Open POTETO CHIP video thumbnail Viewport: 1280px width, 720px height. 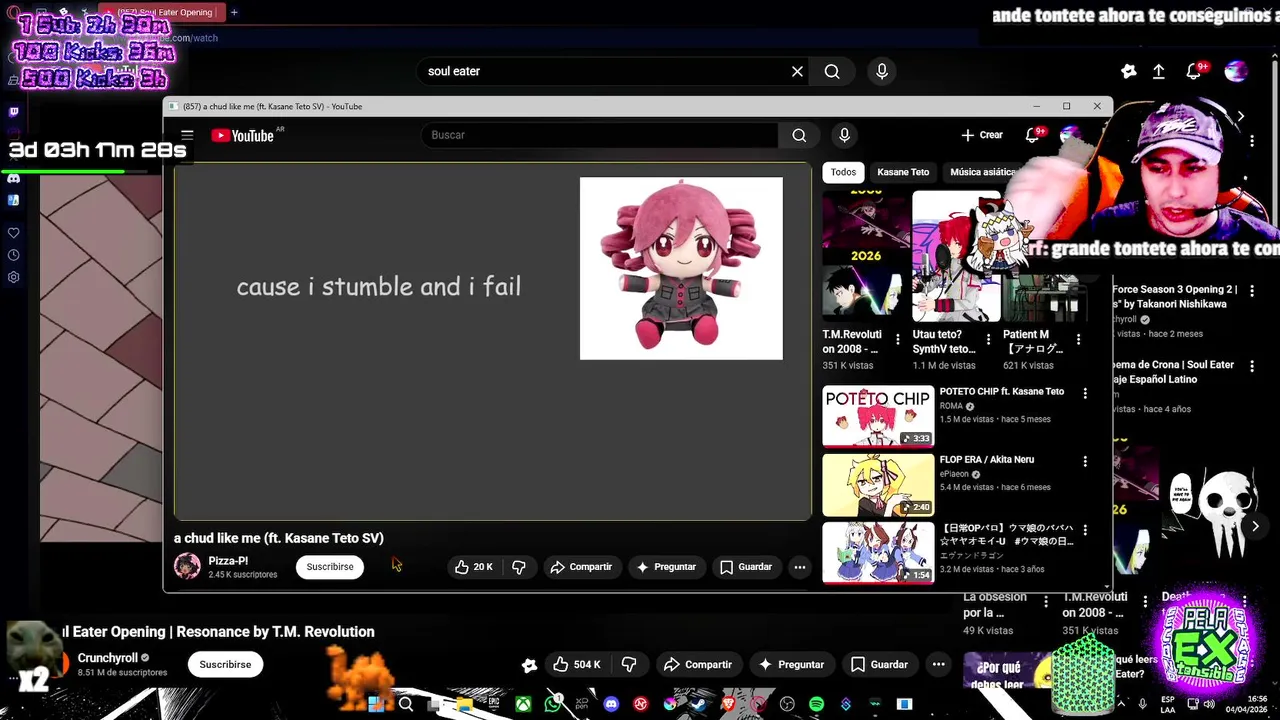[878, 416]
